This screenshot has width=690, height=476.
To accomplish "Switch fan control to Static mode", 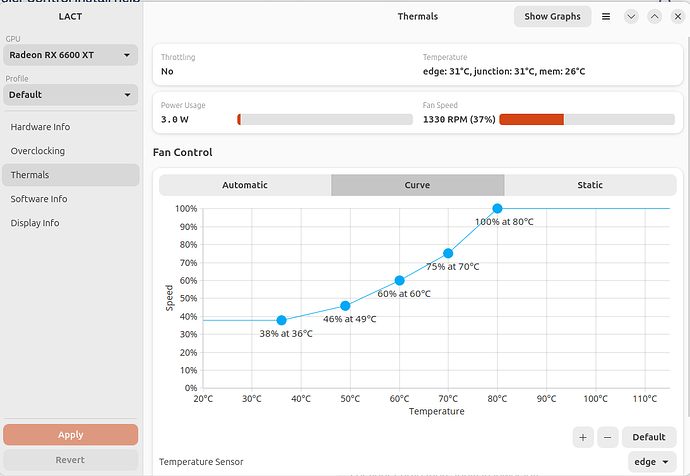I will [590, 185].
